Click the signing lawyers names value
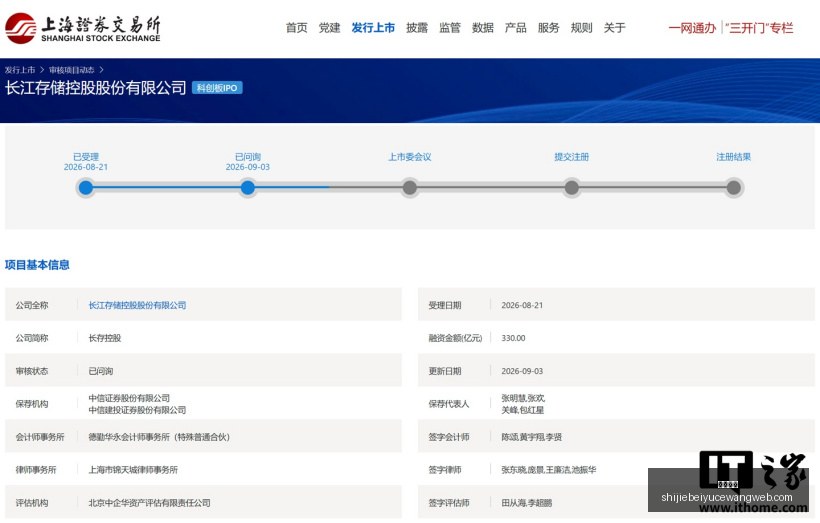 (x=549, y=470)
